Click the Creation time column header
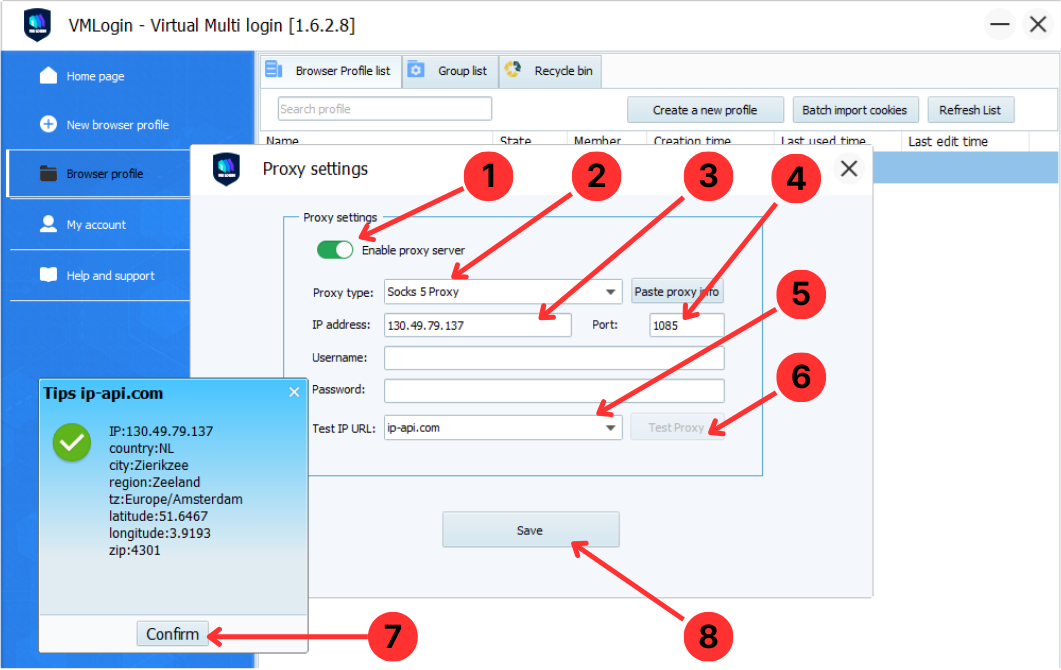The image size is (1061, 670). (x=692, y=141)
